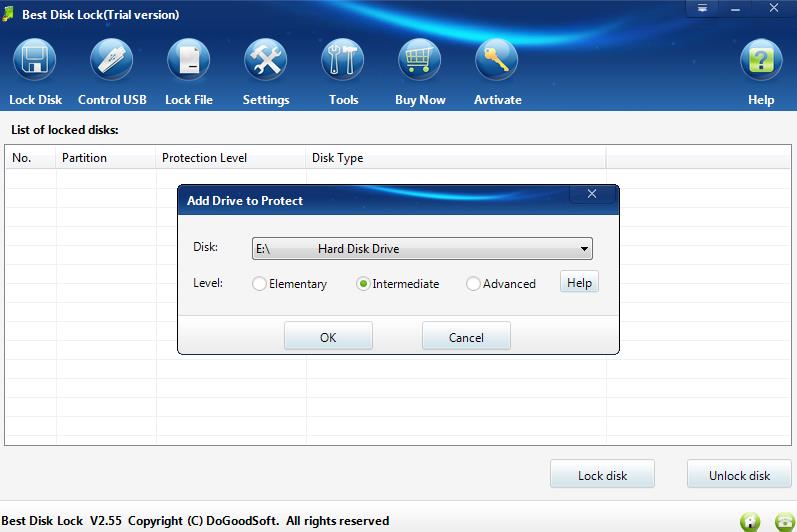Open the title bar menu dropdown icon
The image size is (797, 532).
click(702, 8)
